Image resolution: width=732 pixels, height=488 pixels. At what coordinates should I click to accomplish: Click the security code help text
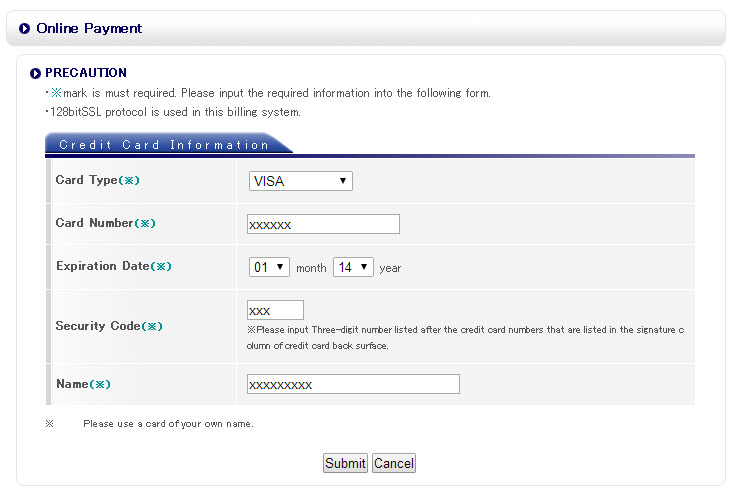[x=465, y=338]
